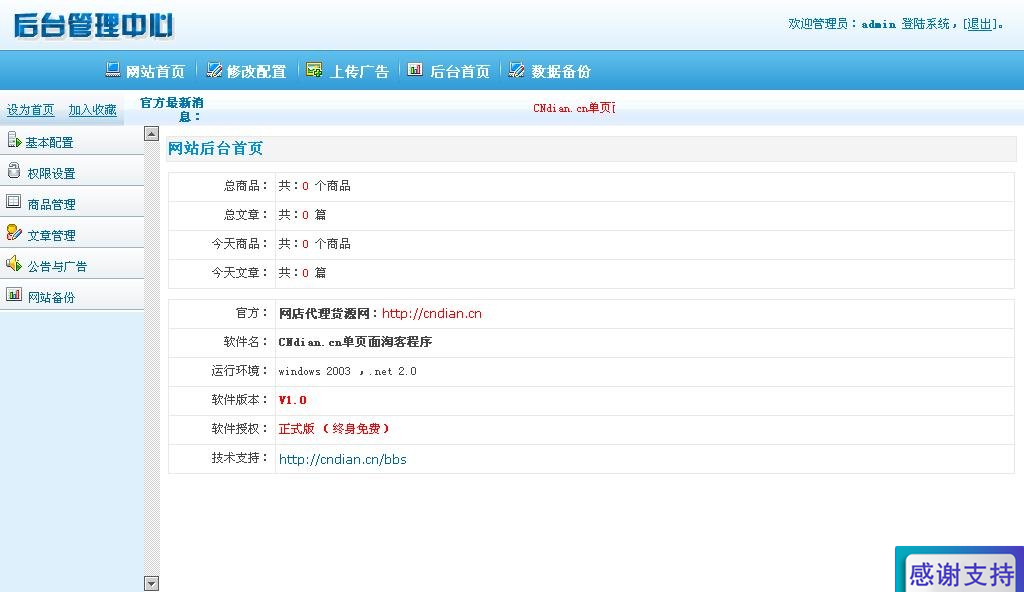The image size is (1024, 592).
Task: Click the windows 2003 ,.net 2.0 value
Action: 347,371
